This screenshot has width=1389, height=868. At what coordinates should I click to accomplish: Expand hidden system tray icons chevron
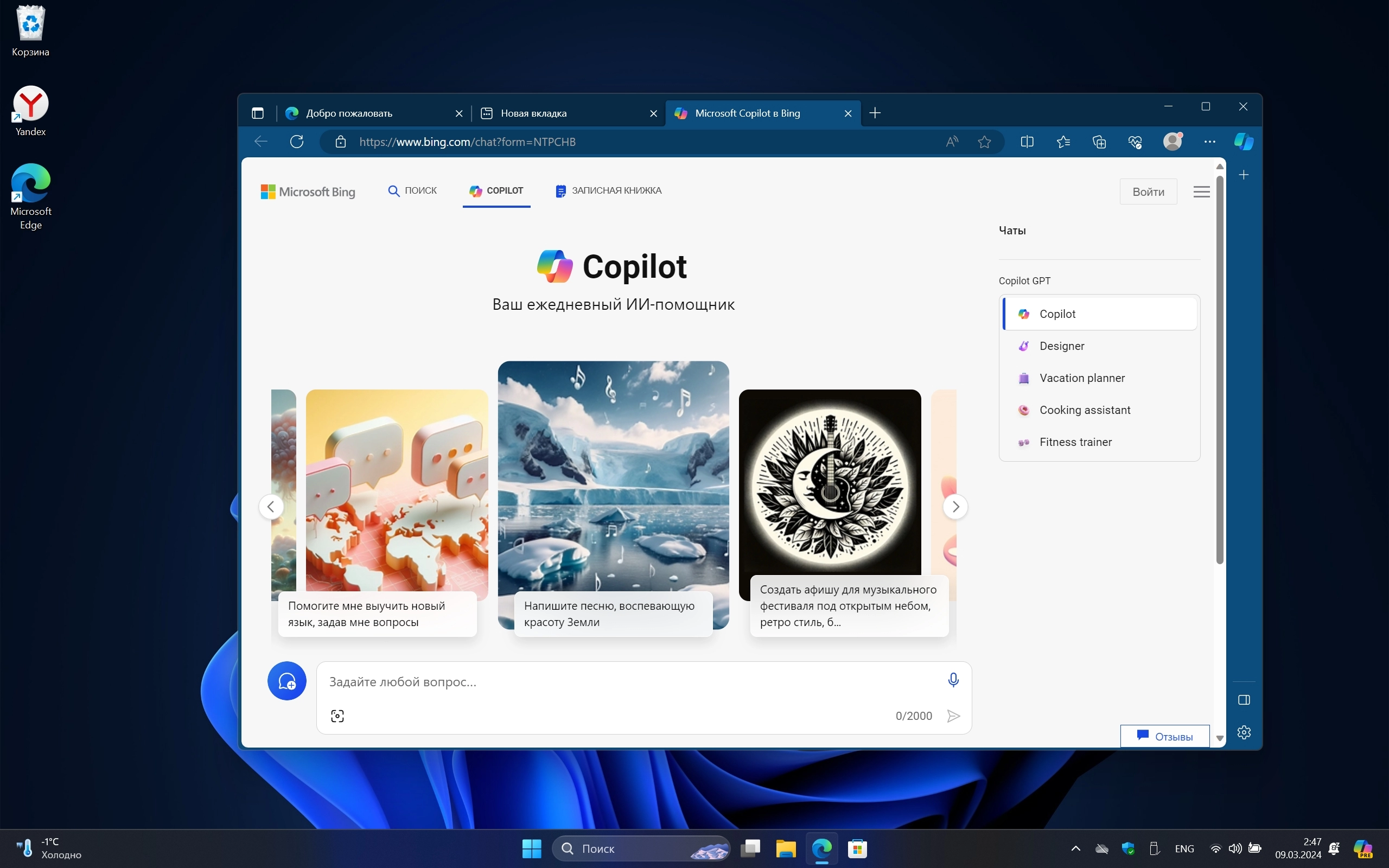(x=1075, y=848)
